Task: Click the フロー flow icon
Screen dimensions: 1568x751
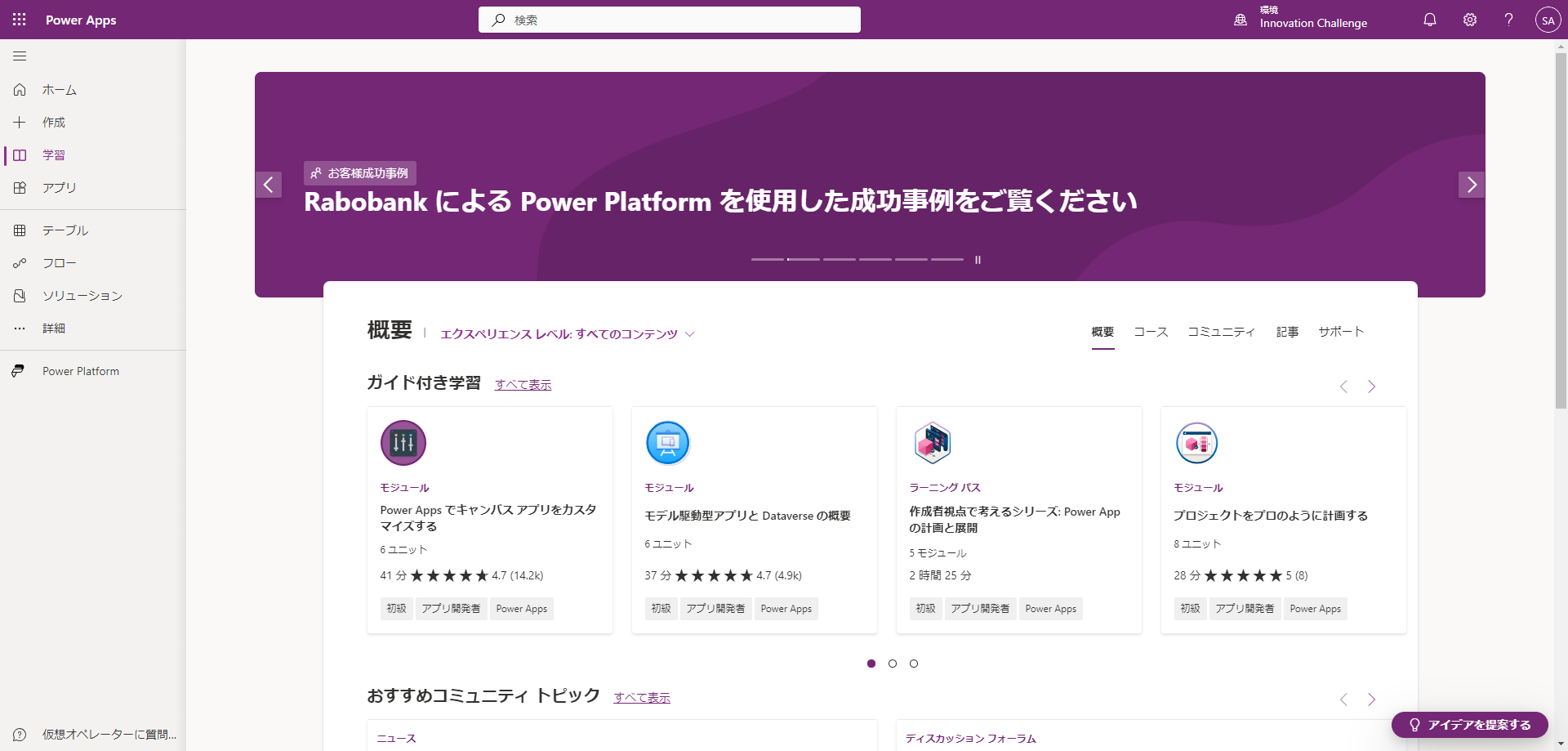Action: click(20, 263)
